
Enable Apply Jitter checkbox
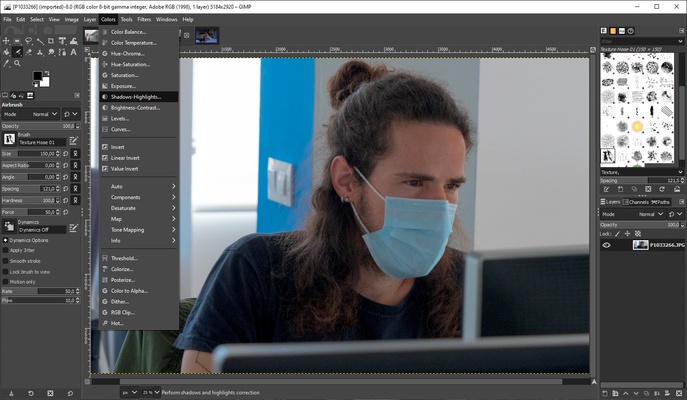6,250
